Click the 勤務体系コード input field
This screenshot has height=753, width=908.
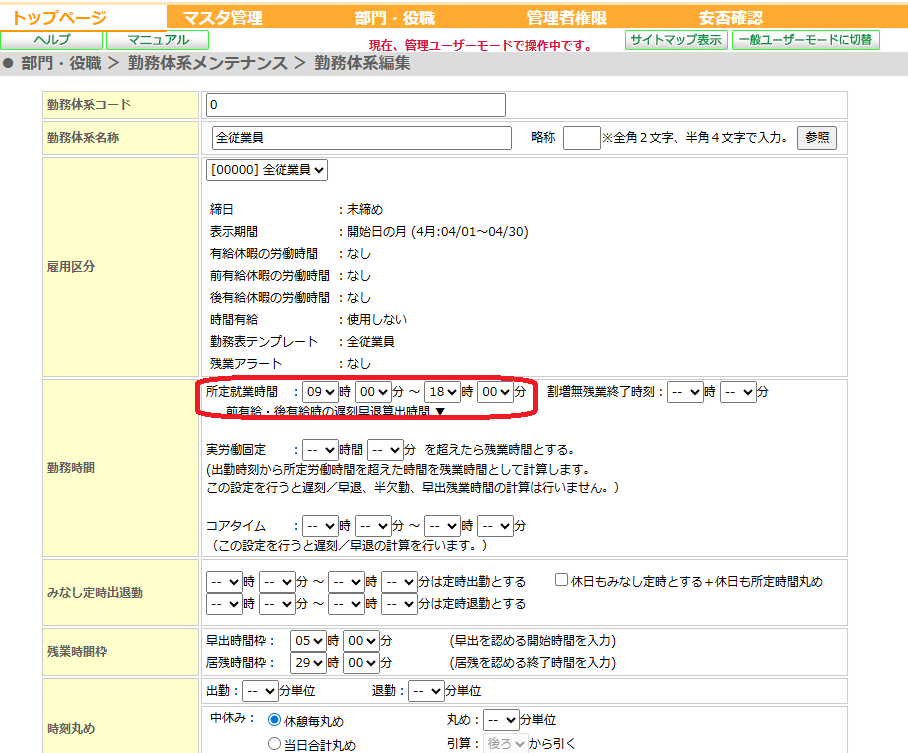(355, 105)
